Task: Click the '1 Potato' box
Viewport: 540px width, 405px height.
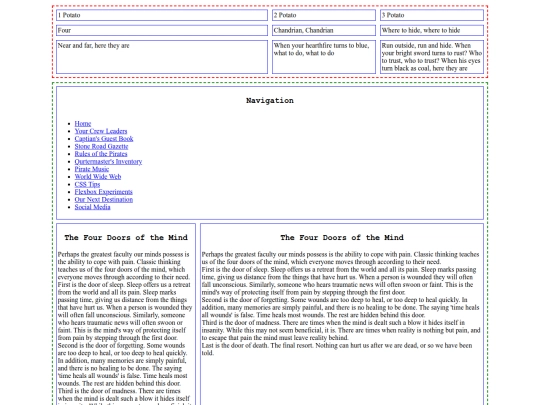Action: (162, 15)
